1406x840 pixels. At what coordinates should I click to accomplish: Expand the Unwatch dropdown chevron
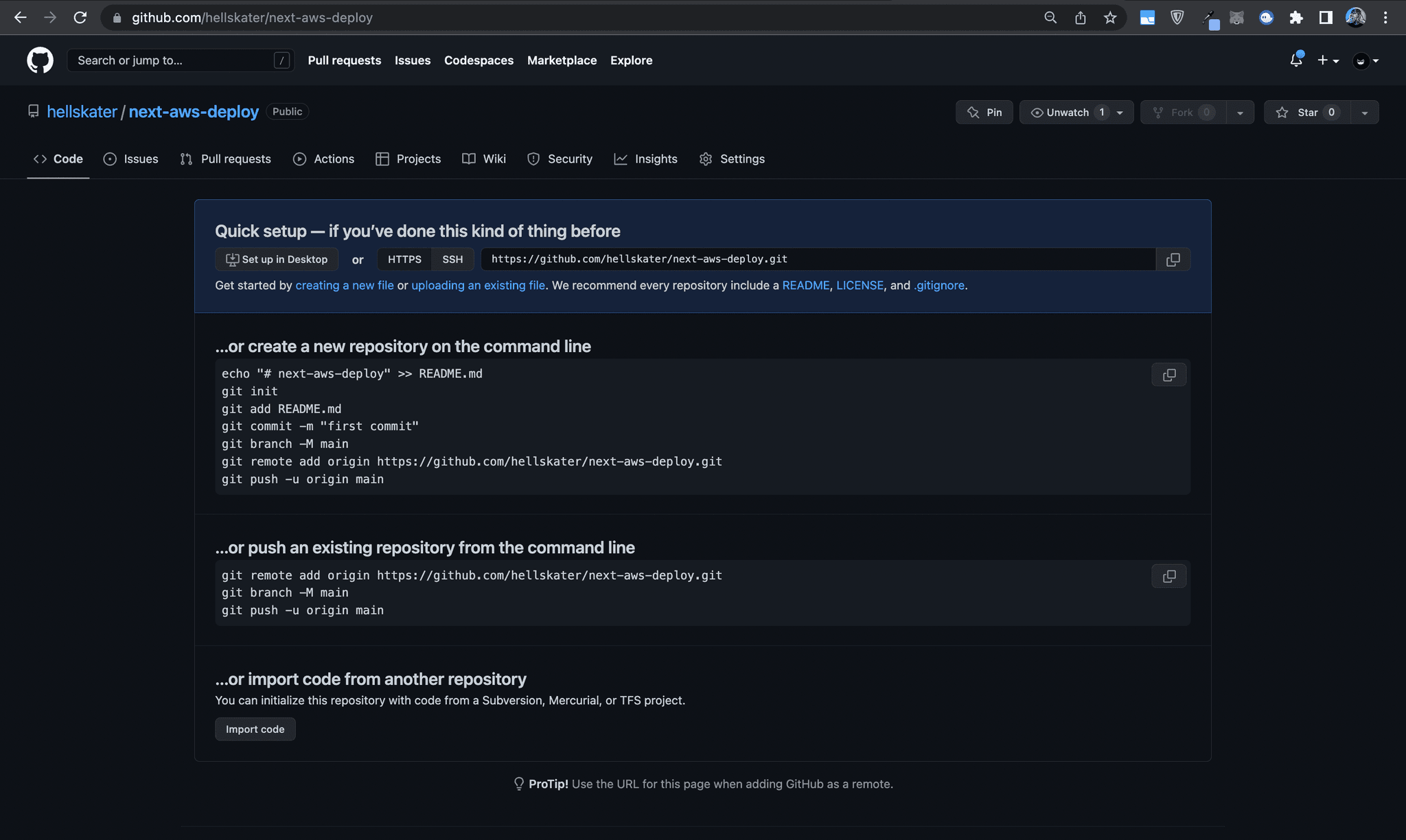point(1122,112)
